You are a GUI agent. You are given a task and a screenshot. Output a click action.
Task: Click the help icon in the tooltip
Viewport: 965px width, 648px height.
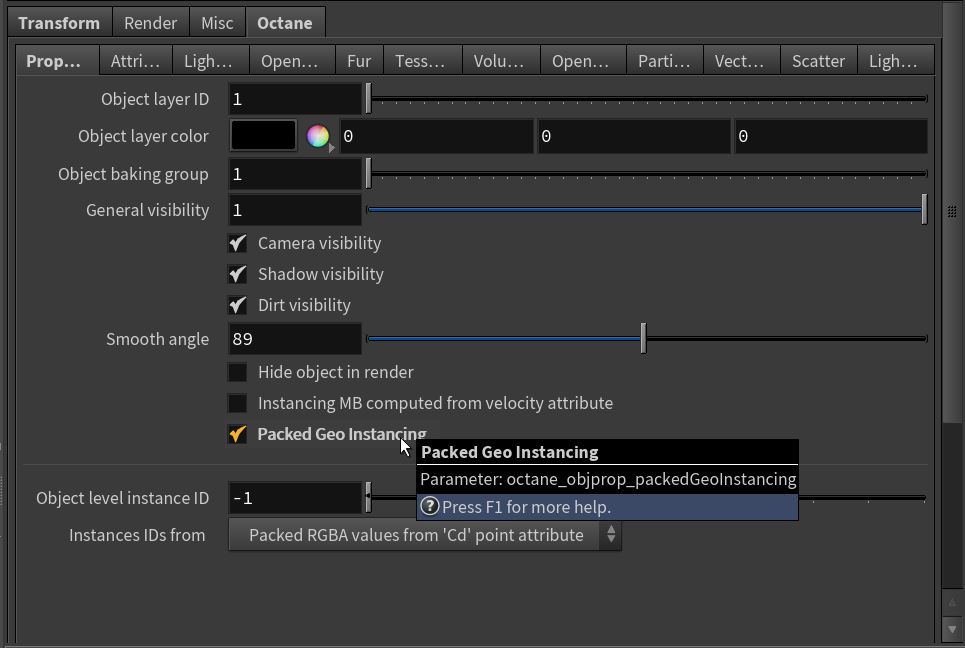pyautogui.click(x=430, y=507)
